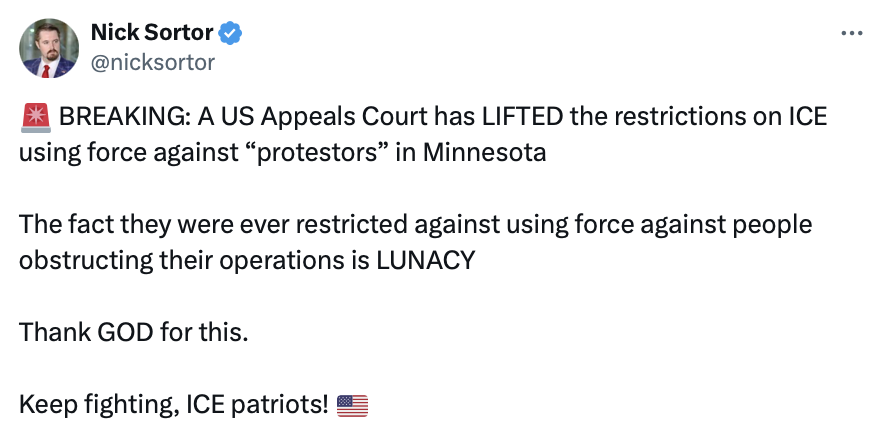Select the "Thank GOD for this." line
This screenshot has height=440, width=878.
click(132, 333)
